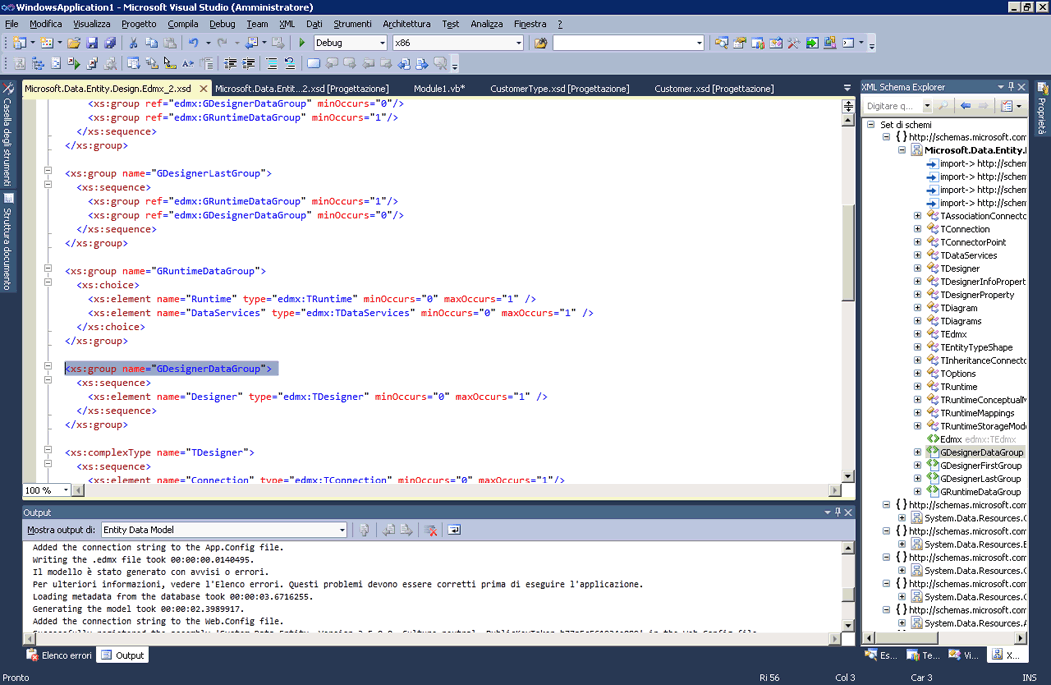Click the Save icon in toolbar
Screen dimensions: 1051x685
coord(92,43)
